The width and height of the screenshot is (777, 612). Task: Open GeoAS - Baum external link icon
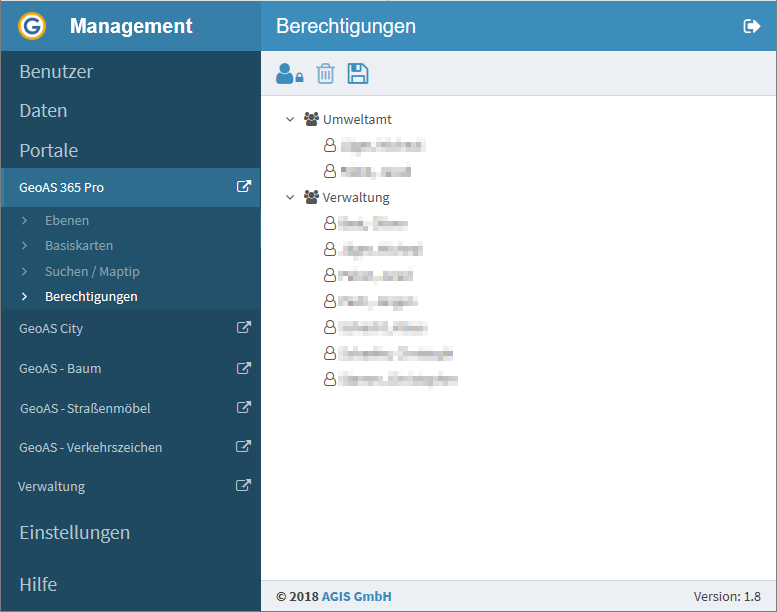pyautogui.click(x=243, y=368)
